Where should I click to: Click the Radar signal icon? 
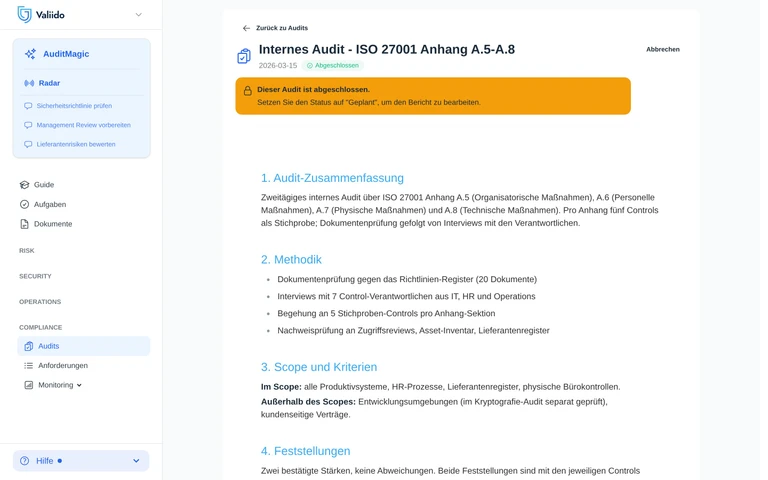point(29,83)
